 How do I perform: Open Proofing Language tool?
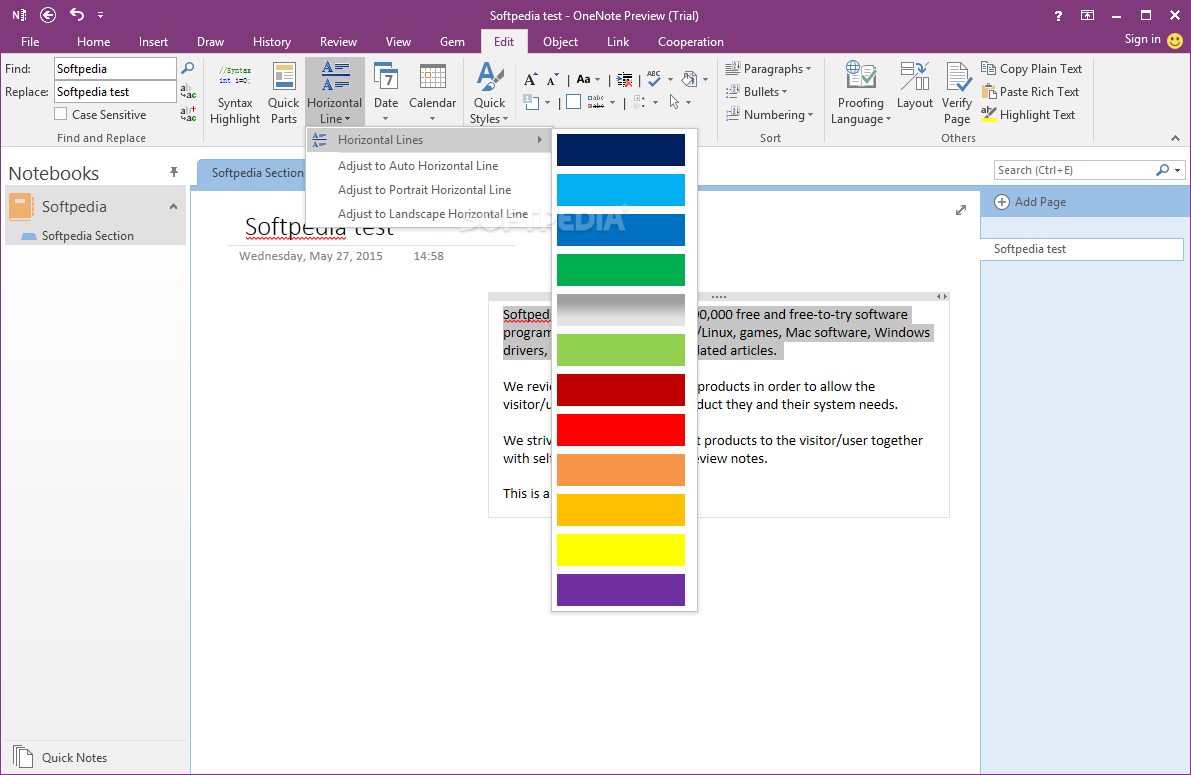click(x=861, y=94)
